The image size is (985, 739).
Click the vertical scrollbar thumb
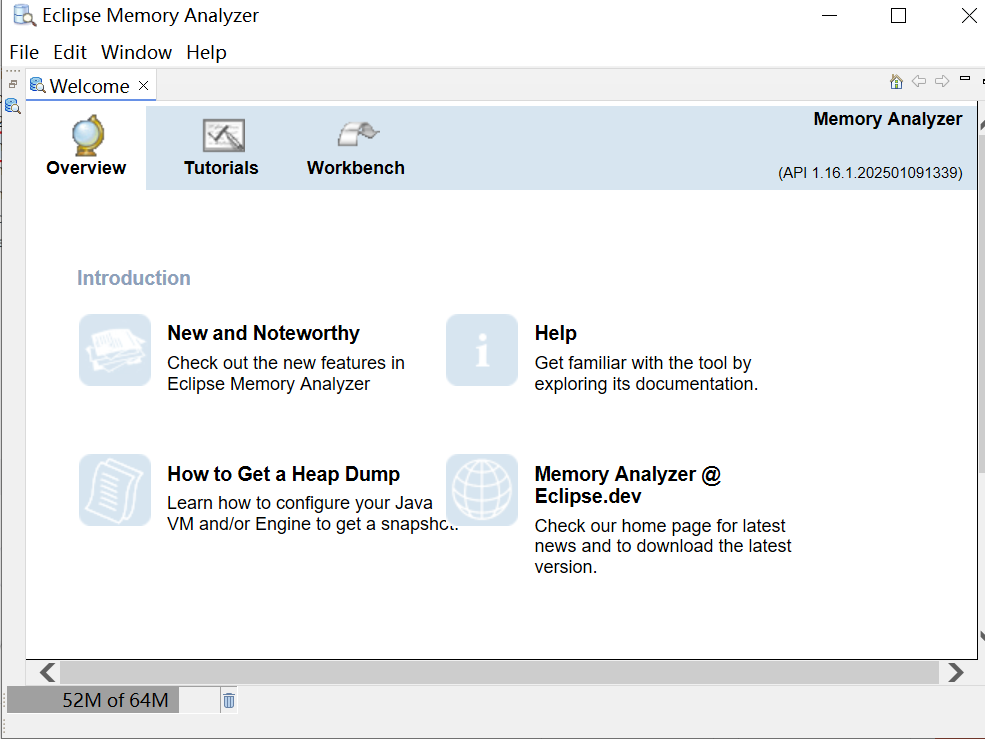(981, 302)
